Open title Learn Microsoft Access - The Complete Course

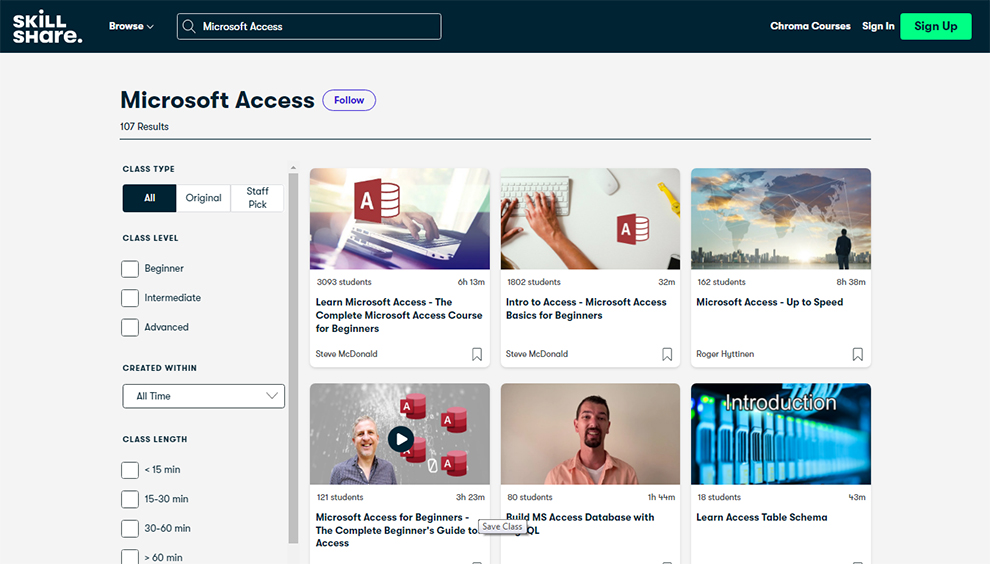pos(399,315)
